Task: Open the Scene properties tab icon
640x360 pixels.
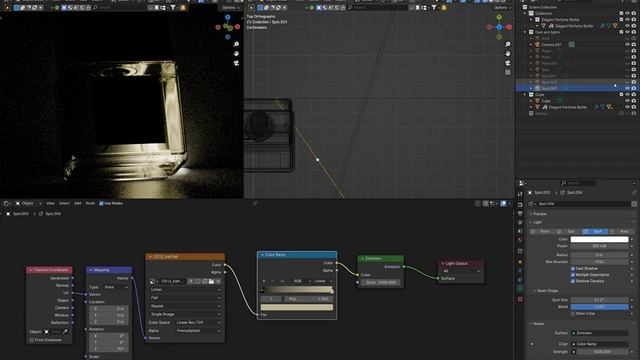Action: (x=520, y=231)
